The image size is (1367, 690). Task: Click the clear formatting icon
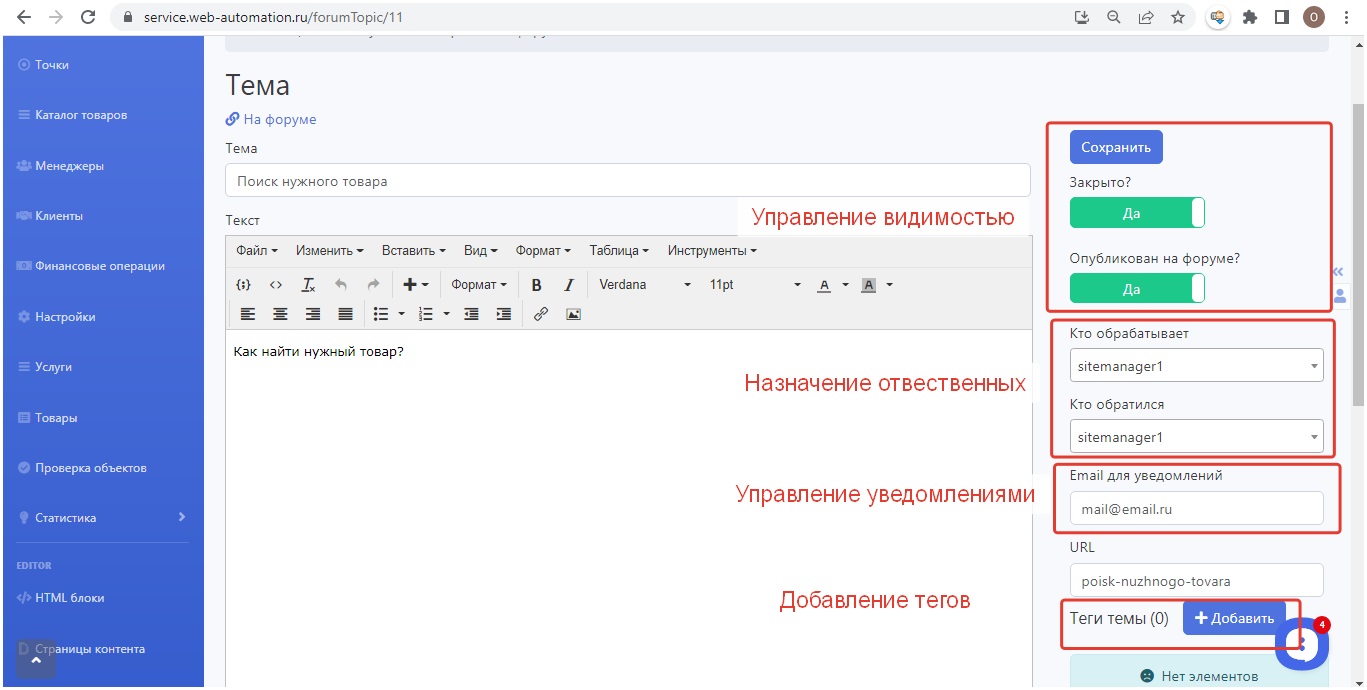(309, 285)
